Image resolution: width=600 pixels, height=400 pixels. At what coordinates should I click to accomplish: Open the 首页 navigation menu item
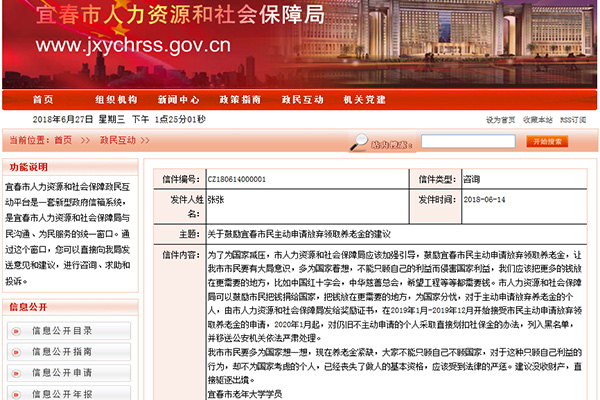[44, 100]
